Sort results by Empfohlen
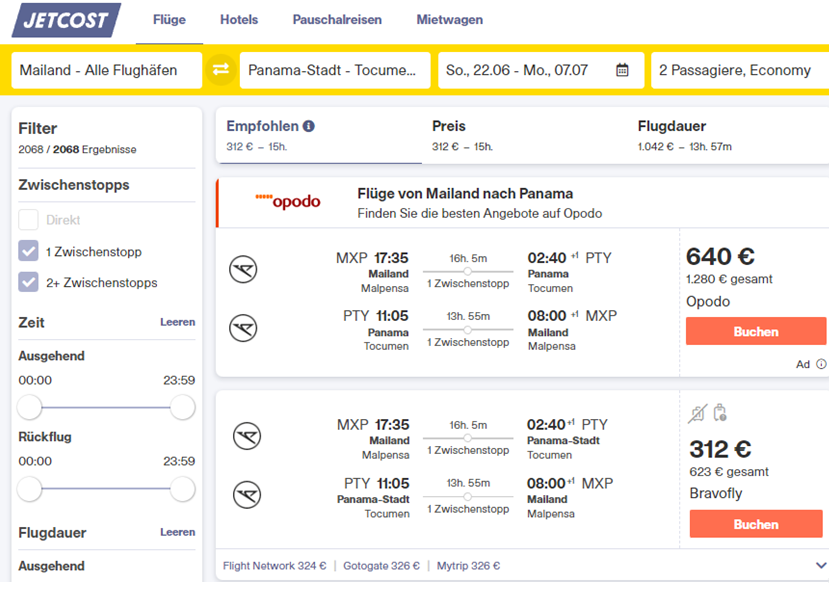Viewport: 829px width, 595px height. pyautogui.click(x=319, y=135)
